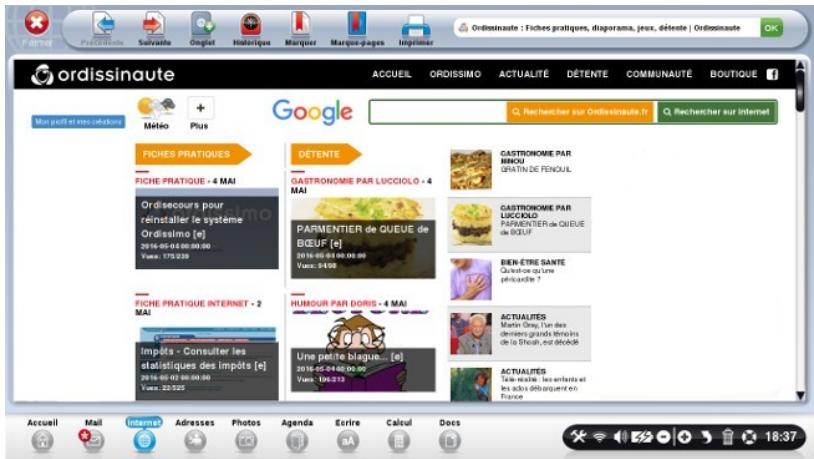Open the Calcul calculator app
The width and height of the screenshot is (814, 459).
pyautogui.click(x=399, y=435)
